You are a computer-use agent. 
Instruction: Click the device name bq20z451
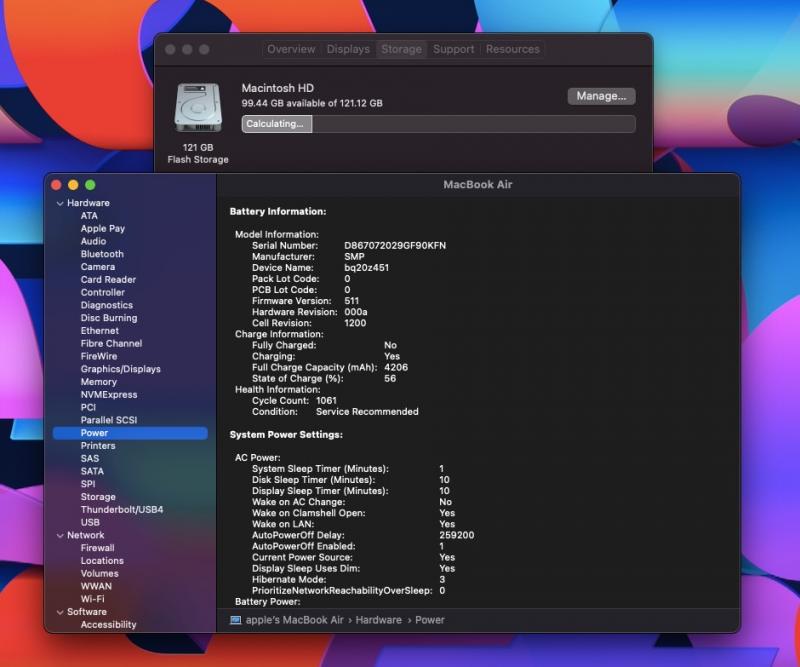coord(366,268)
